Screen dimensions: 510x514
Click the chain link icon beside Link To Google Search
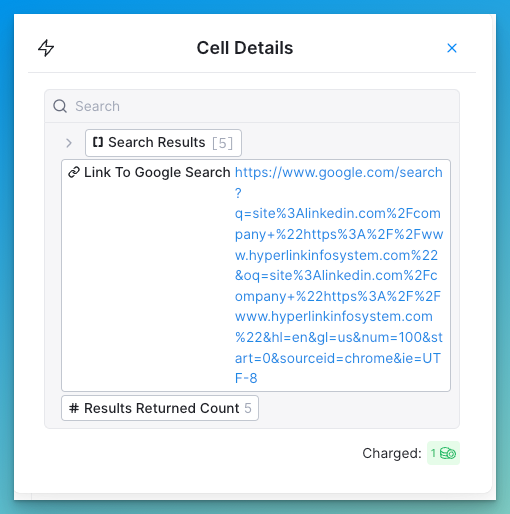(x=74, y=172)
